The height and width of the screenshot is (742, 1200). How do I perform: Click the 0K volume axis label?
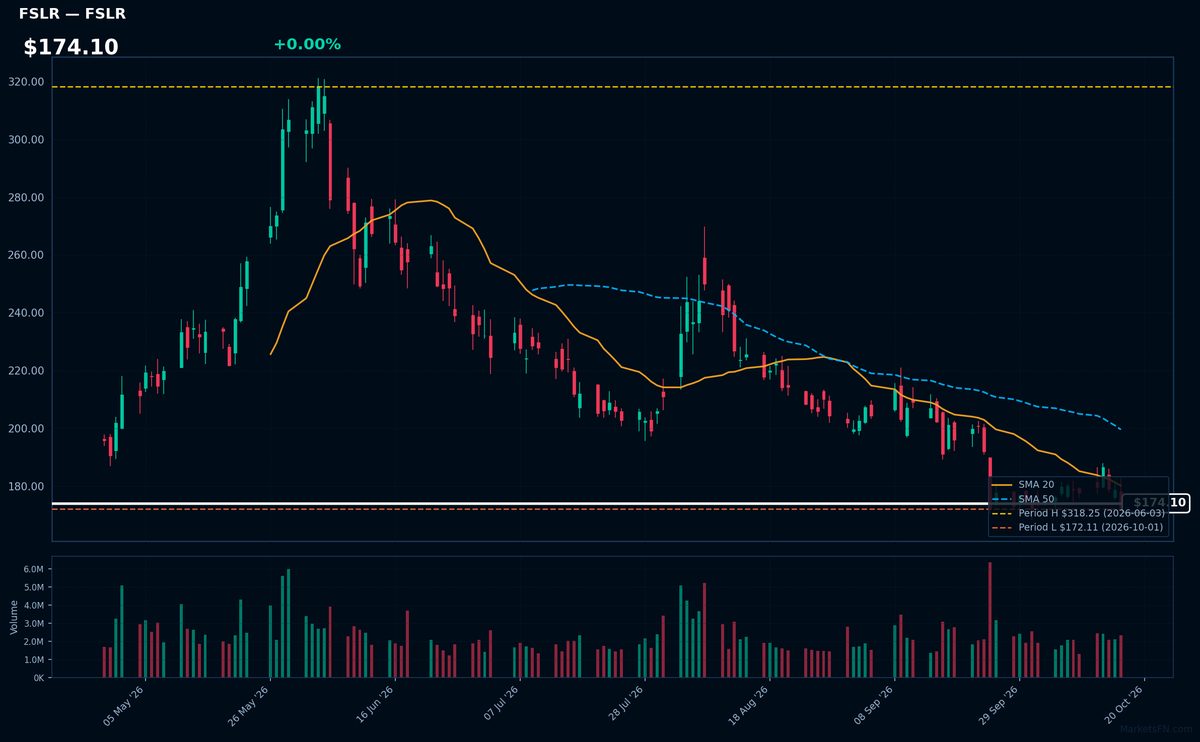38,678
